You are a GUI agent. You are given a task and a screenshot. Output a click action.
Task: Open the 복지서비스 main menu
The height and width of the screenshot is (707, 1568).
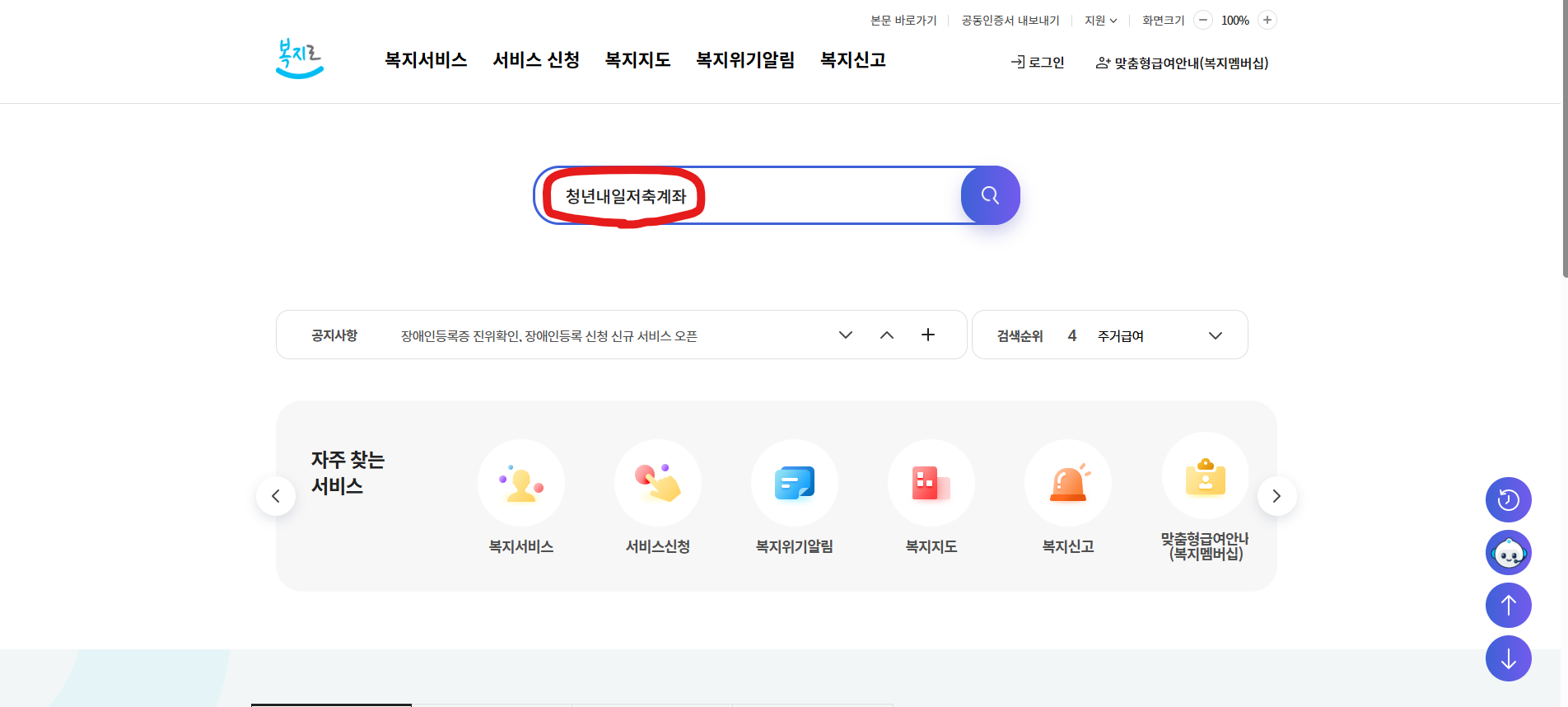tap(426, 59)
